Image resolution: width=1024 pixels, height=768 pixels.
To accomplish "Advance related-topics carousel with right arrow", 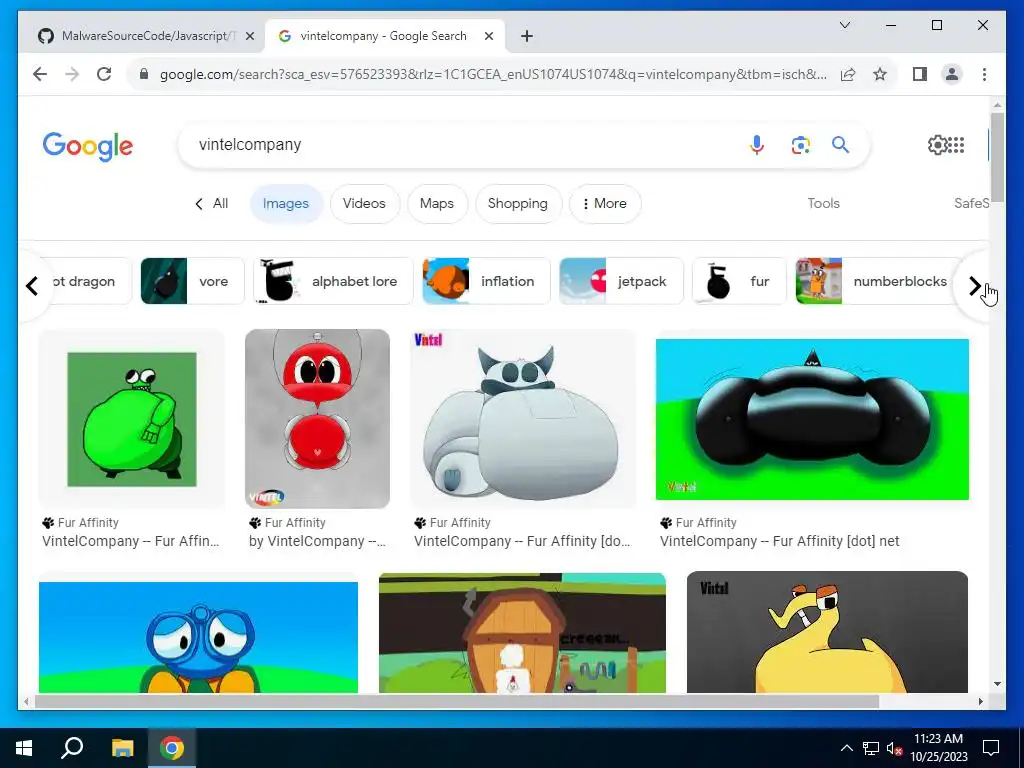I will click(974, 286).
